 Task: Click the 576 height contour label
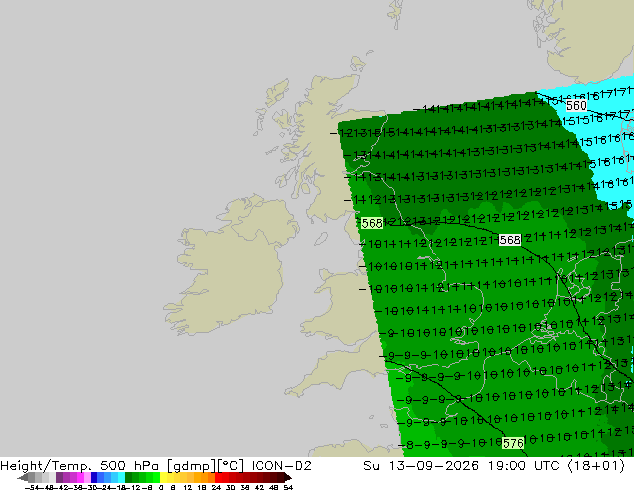513,443
